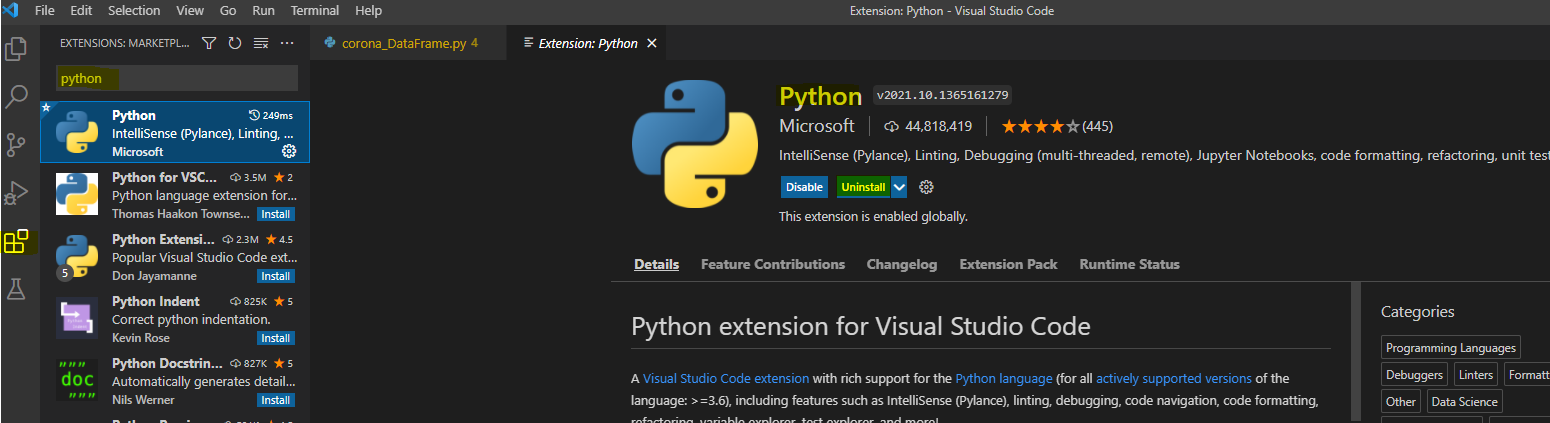Open the Runtime Status tab
1550x423 pixels.
1130,264
